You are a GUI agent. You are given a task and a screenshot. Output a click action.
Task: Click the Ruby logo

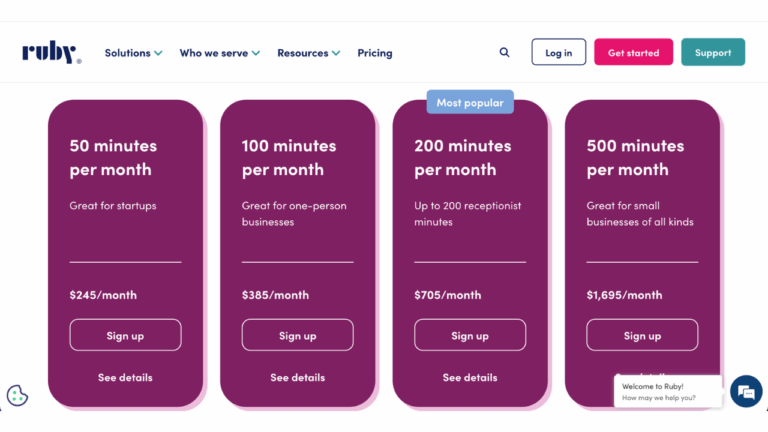(x=51, y=53)
